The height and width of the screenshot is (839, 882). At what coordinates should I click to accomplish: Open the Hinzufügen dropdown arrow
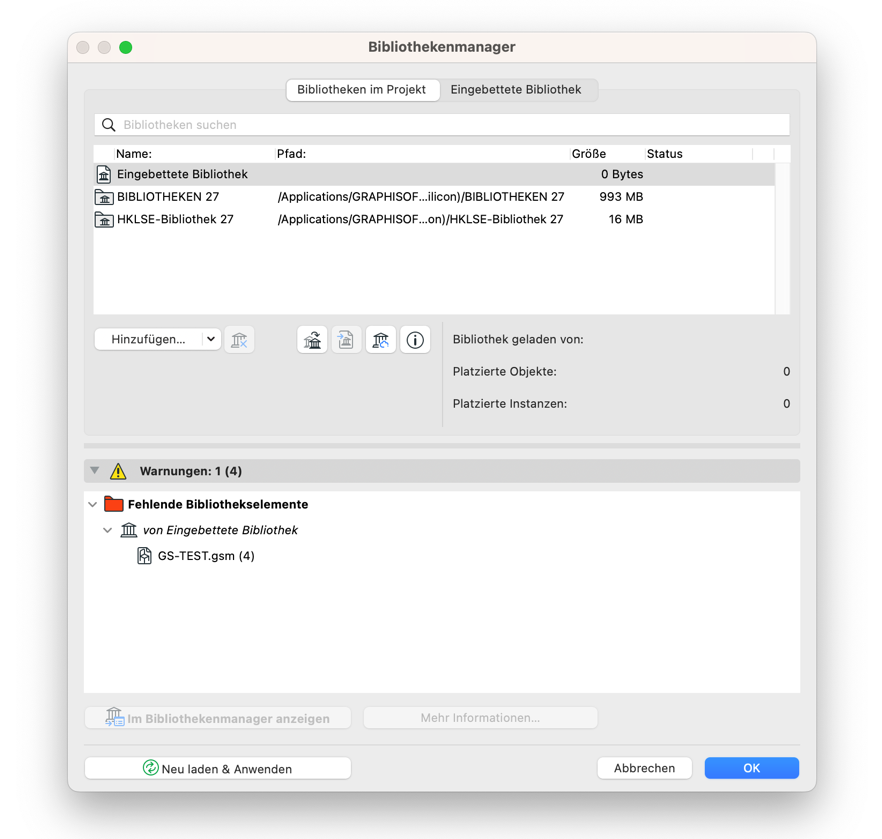coord(210,338)
